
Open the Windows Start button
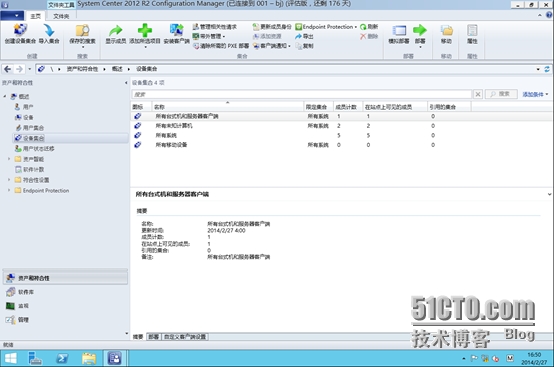10,359
